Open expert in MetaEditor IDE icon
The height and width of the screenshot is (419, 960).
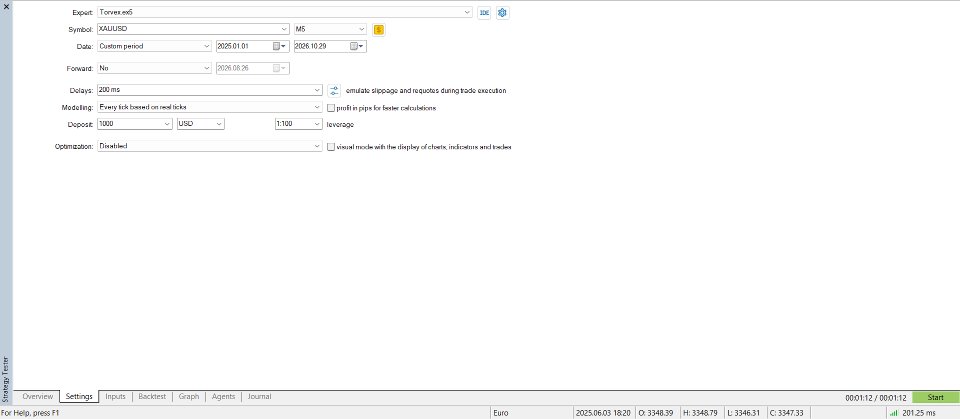point(484,12)
